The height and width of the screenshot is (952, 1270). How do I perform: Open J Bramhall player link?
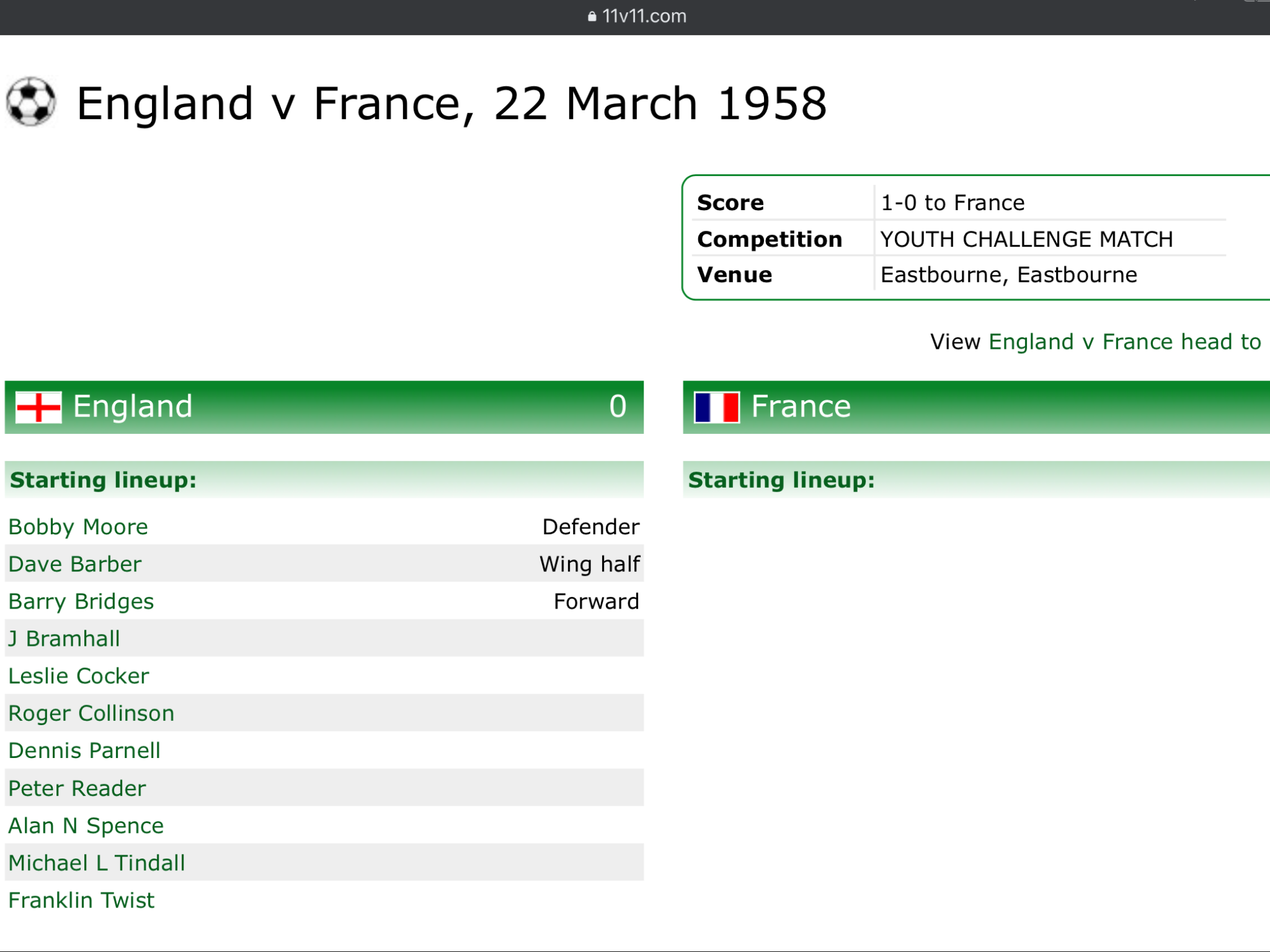(x=64, y=638)
